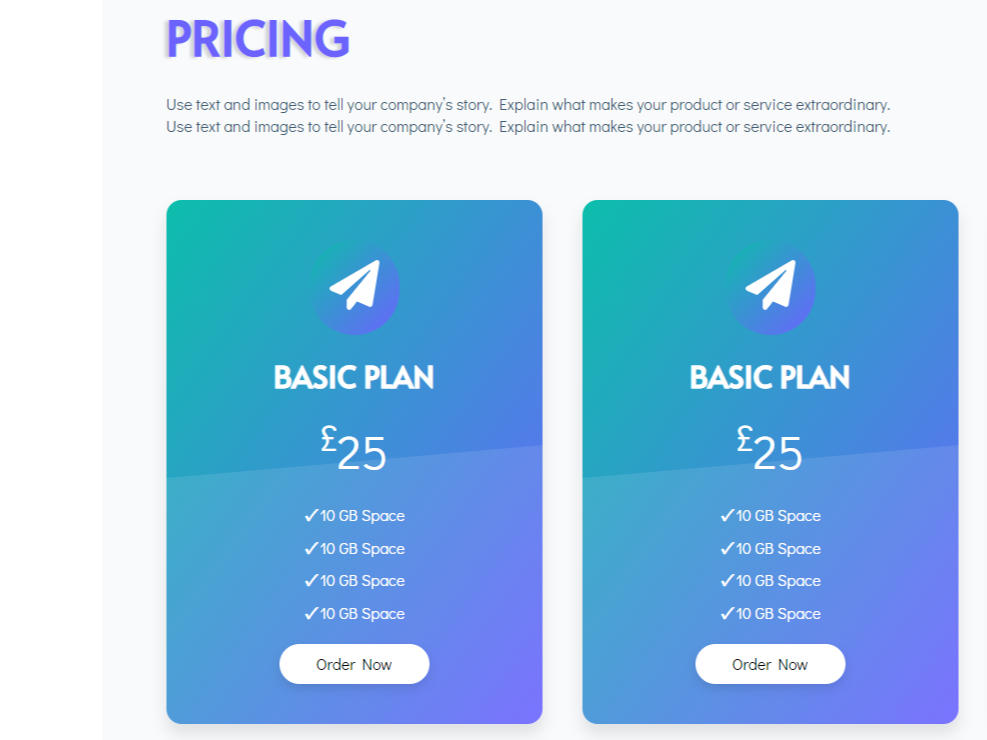Select the £25 price on the right card

click(x=770, y=450)
